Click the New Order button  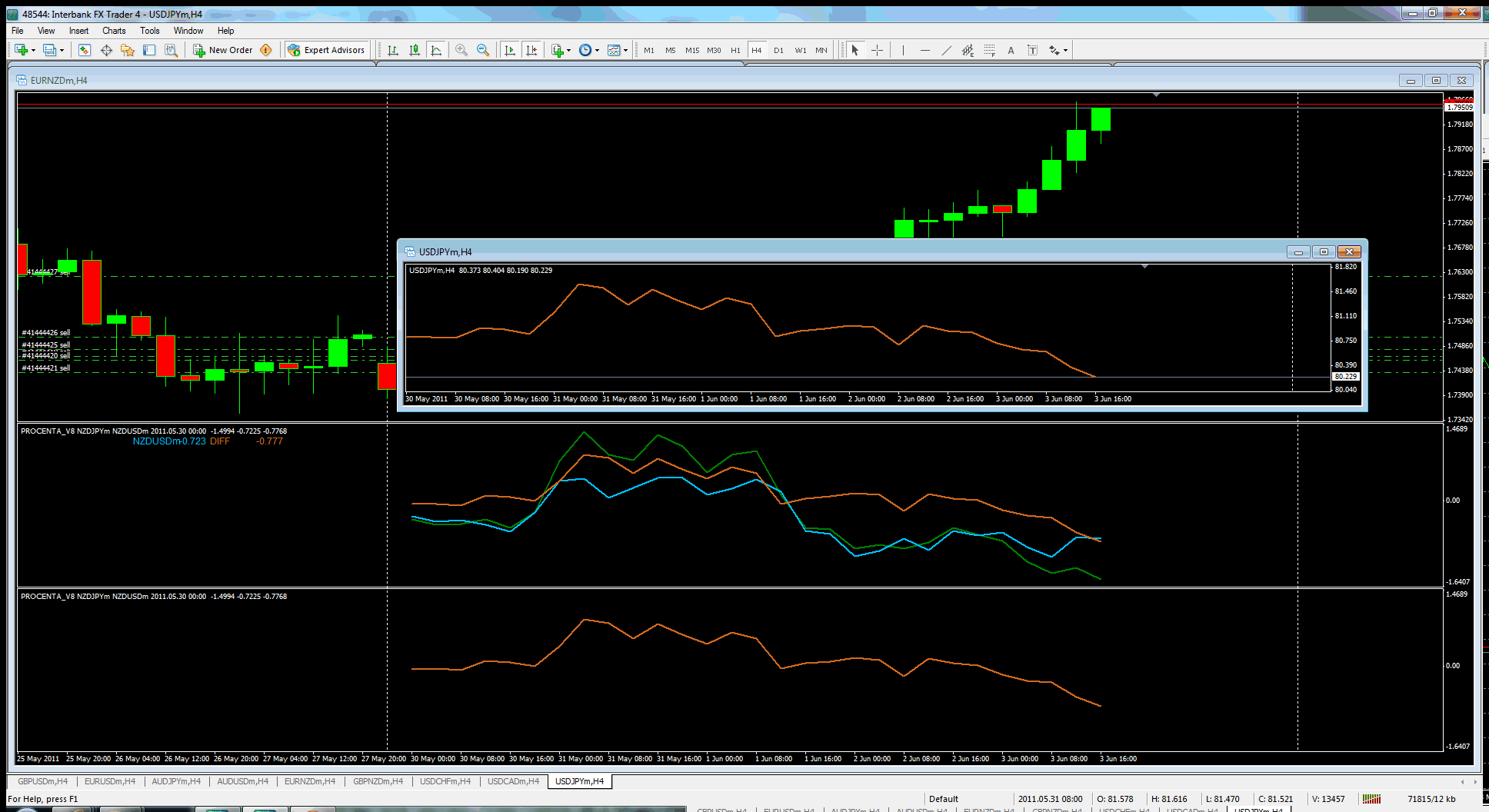(x=222, y=50)
